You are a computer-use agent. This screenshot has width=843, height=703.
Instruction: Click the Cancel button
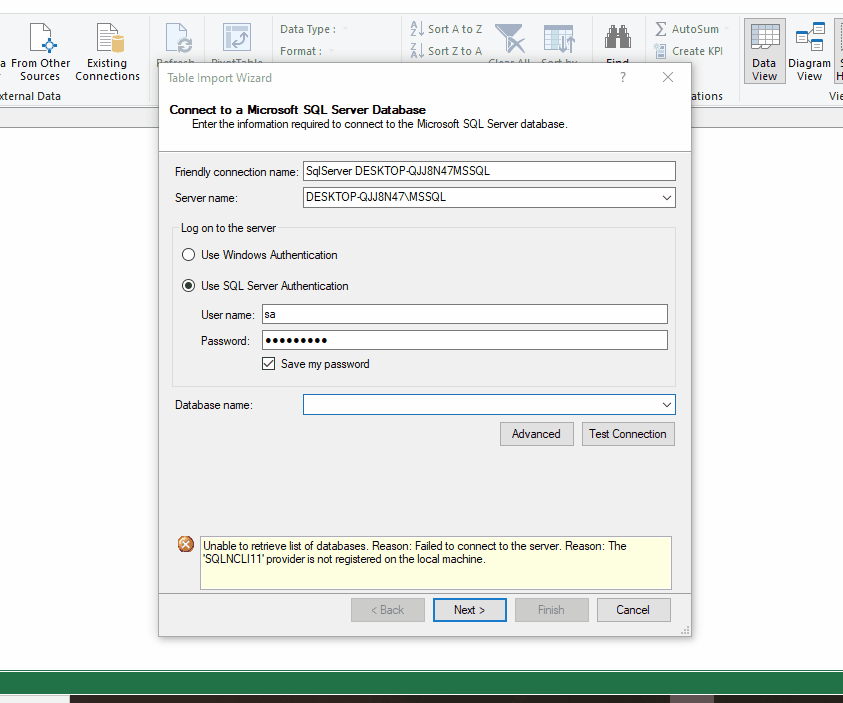coord(633,610)
